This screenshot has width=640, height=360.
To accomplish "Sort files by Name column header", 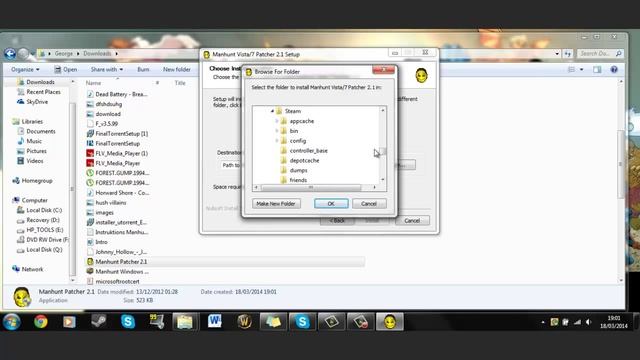I will point(93,83).
